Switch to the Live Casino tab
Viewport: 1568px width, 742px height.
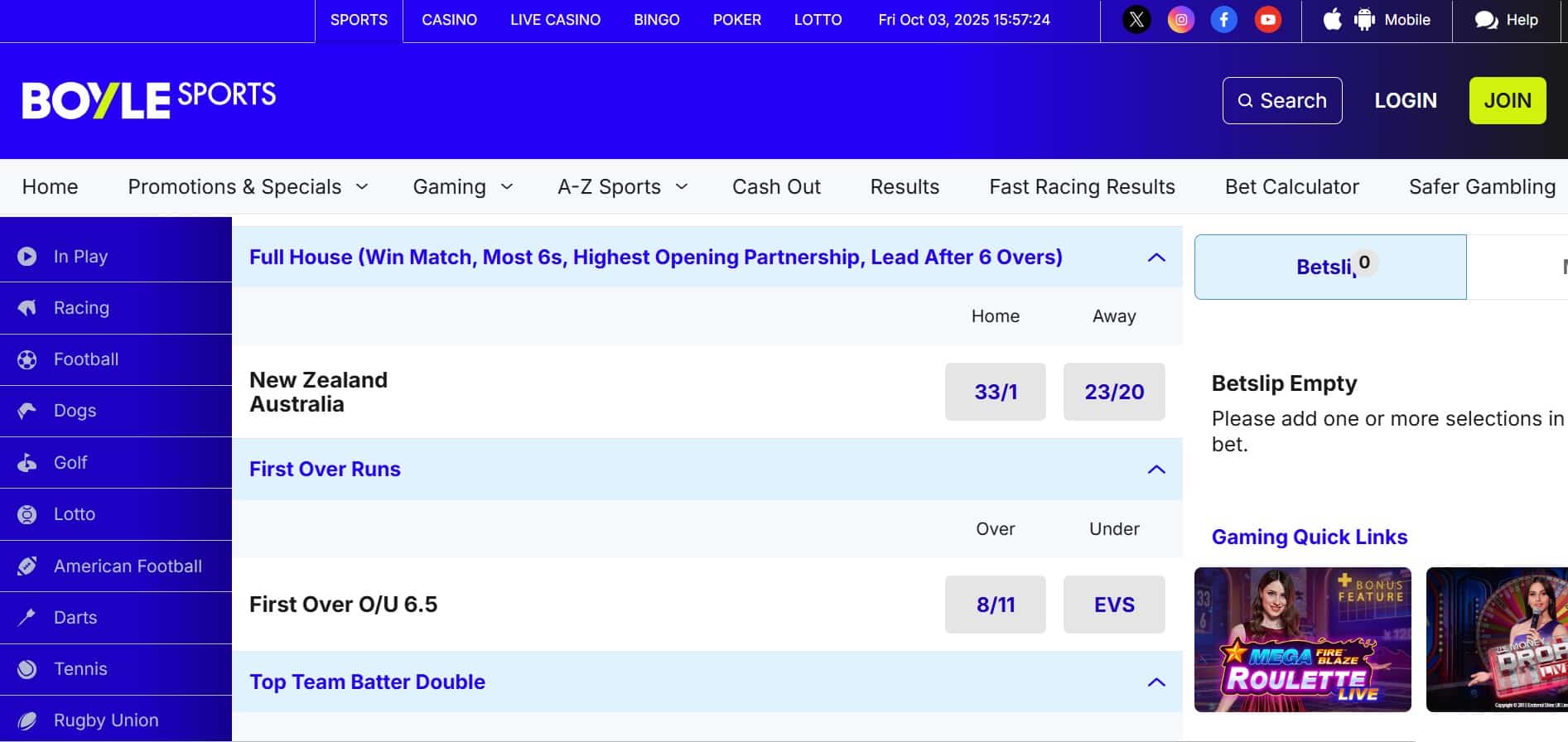pyautogui.click(x=555, y=20)
